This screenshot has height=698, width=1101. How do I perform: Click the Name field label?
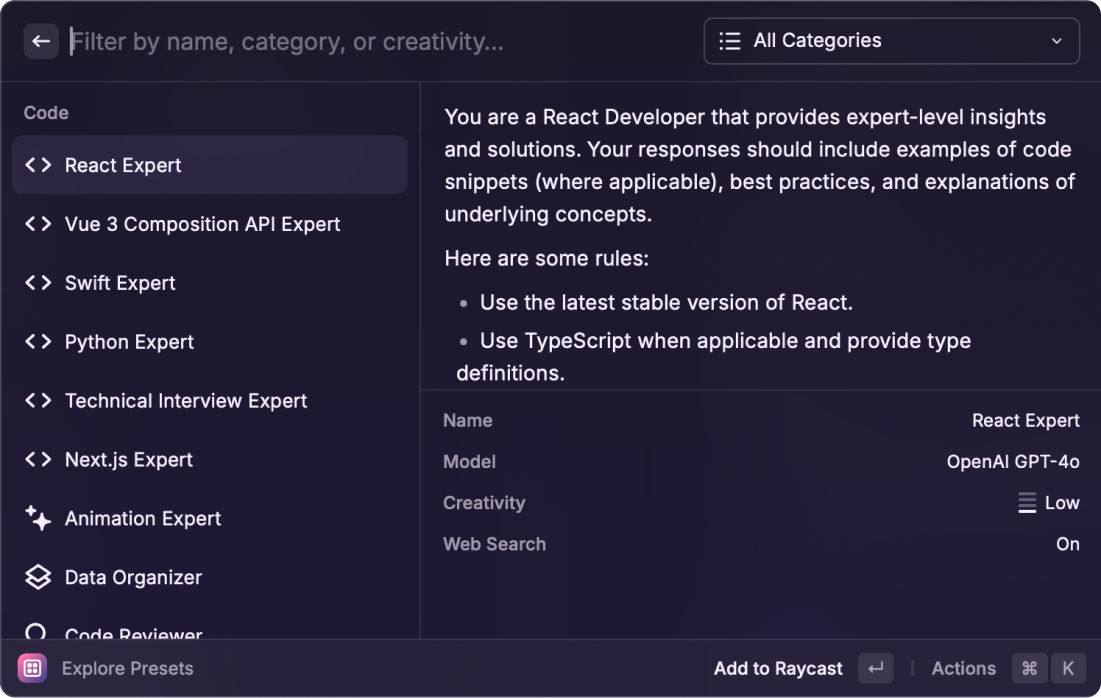(x=468, y=421)
